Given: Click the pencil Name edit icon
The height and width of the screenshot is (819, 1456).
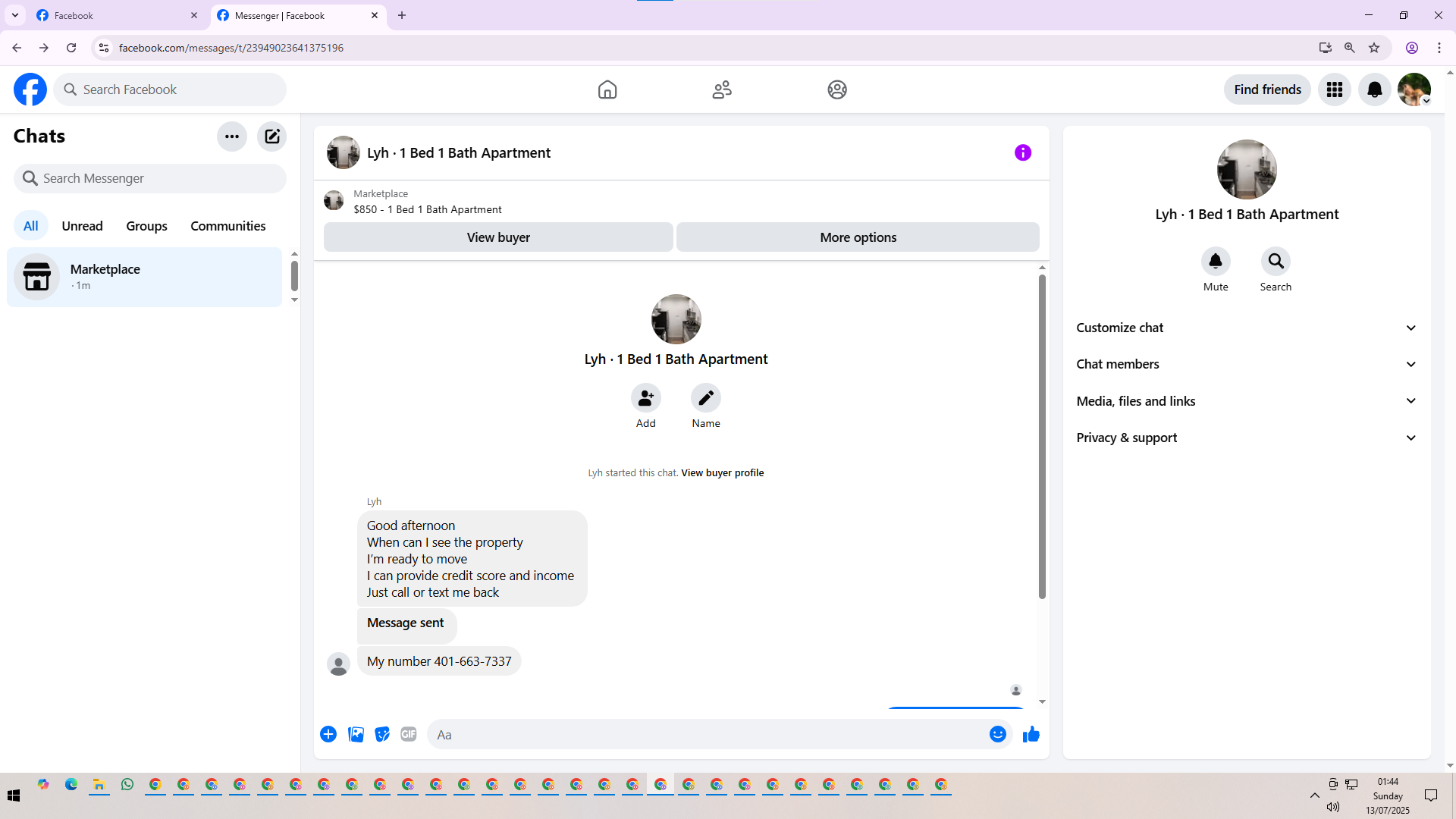Looking at the screenshot, I should [705, 398].
